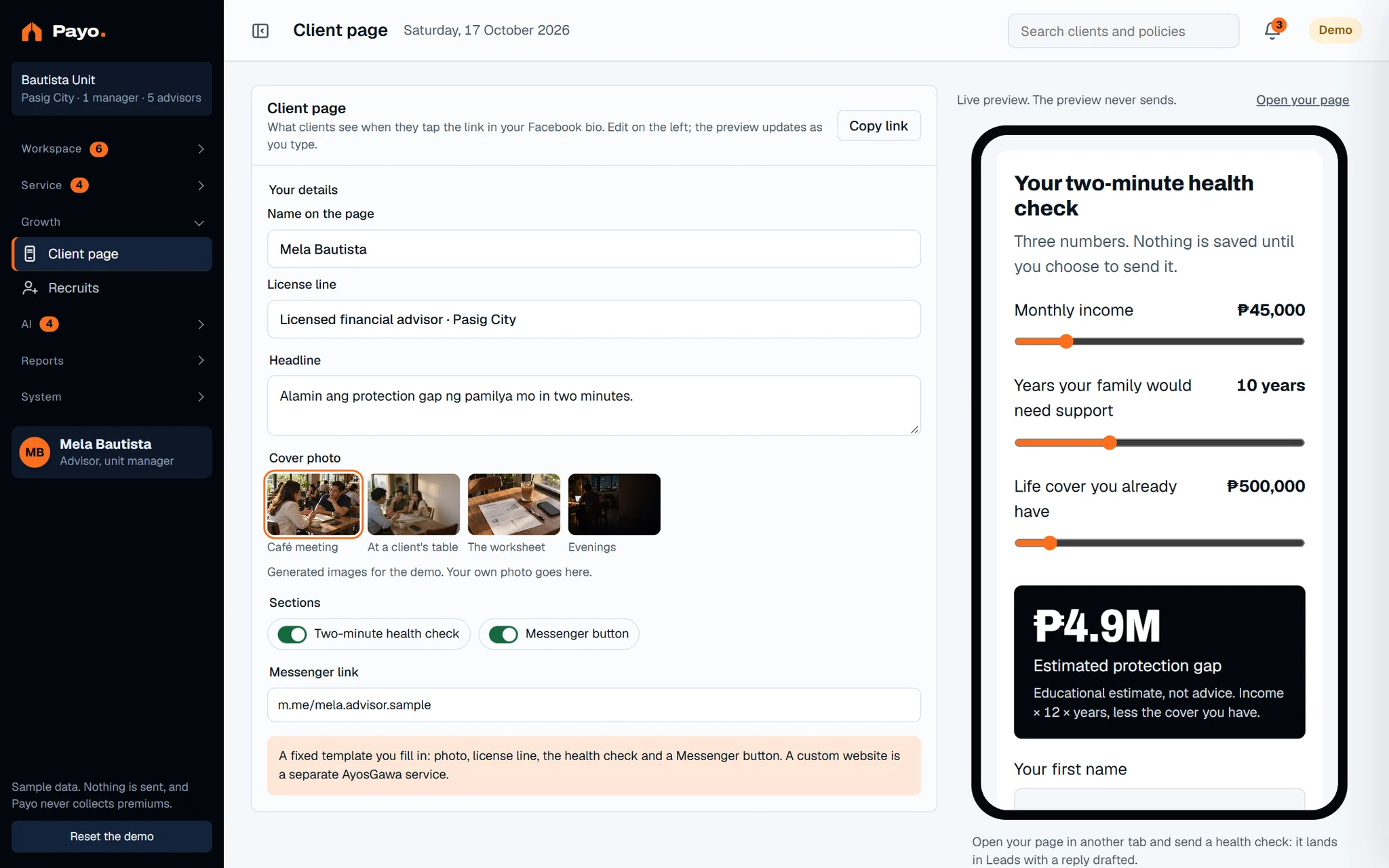
Task: Click the Service badge showing 4
Action: (x=79, y=185)
